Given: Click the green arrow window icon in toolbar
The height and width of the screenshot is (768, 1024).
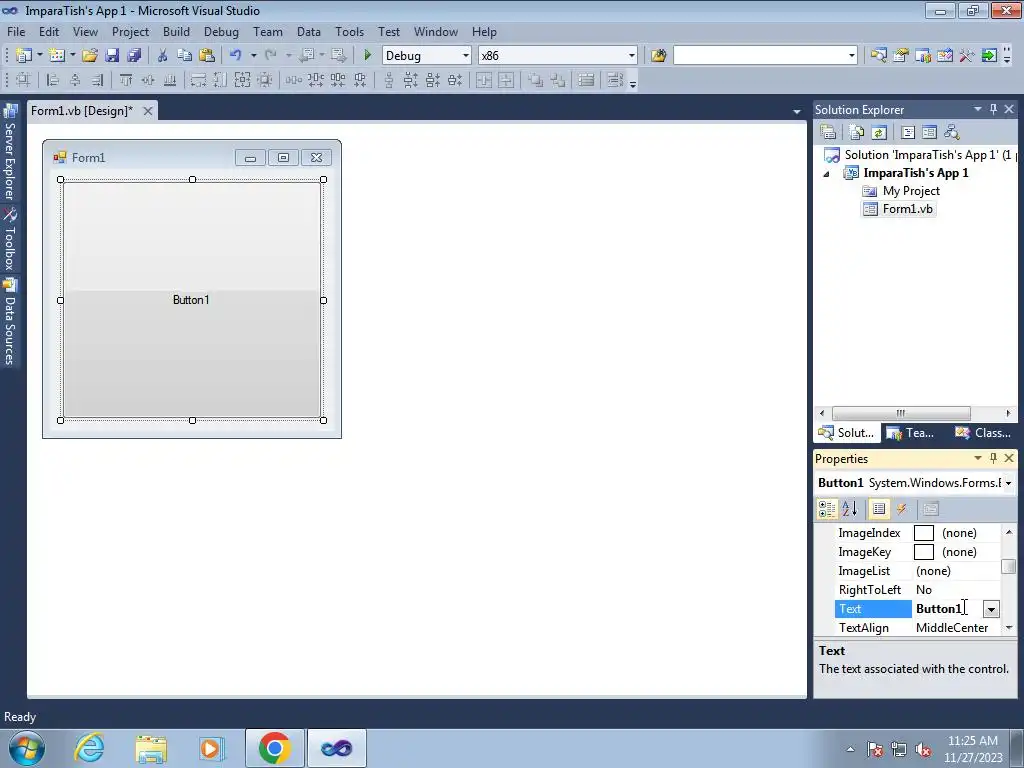Looking at the screenshot, I should coord(989,56).
